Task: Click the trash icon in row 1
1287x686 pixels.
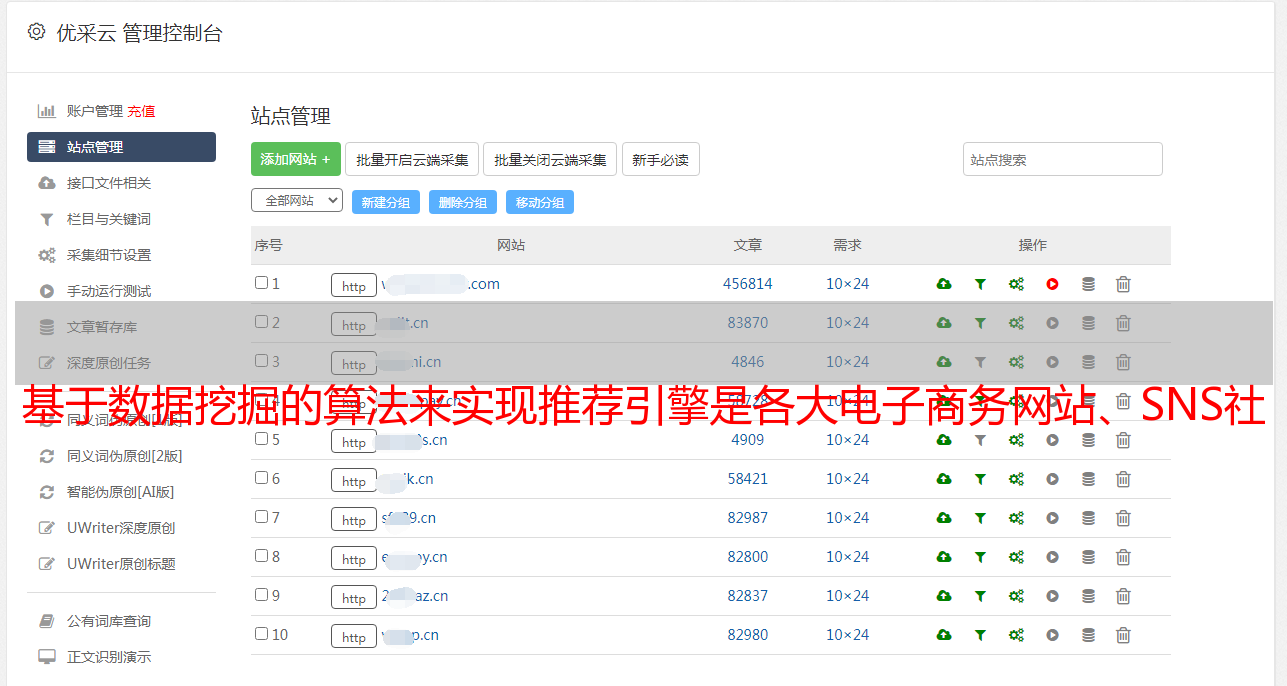Action: click(1123, 284)
